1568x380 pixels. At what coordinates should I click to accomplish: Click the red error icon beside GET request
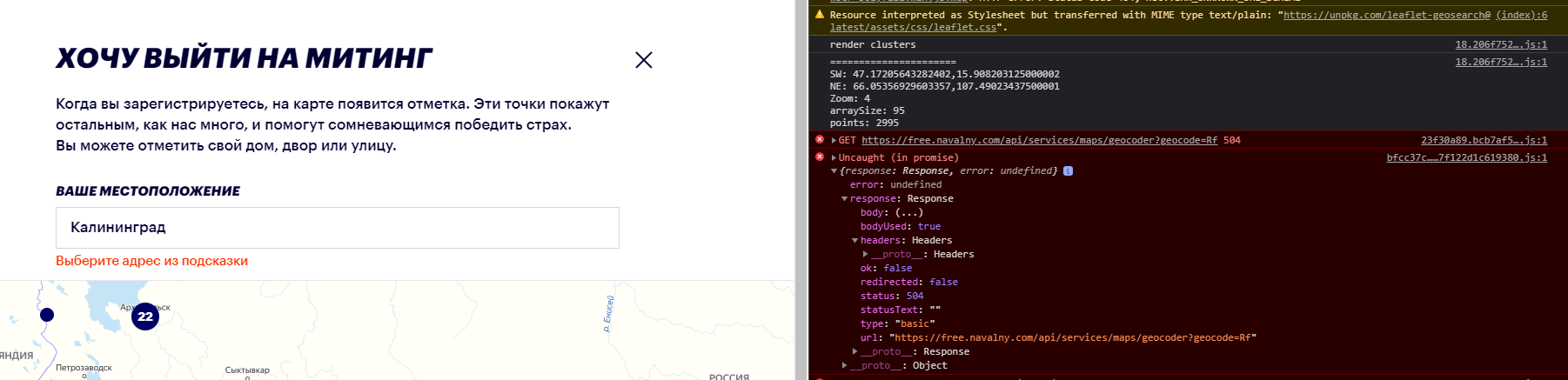pos(819,140)
